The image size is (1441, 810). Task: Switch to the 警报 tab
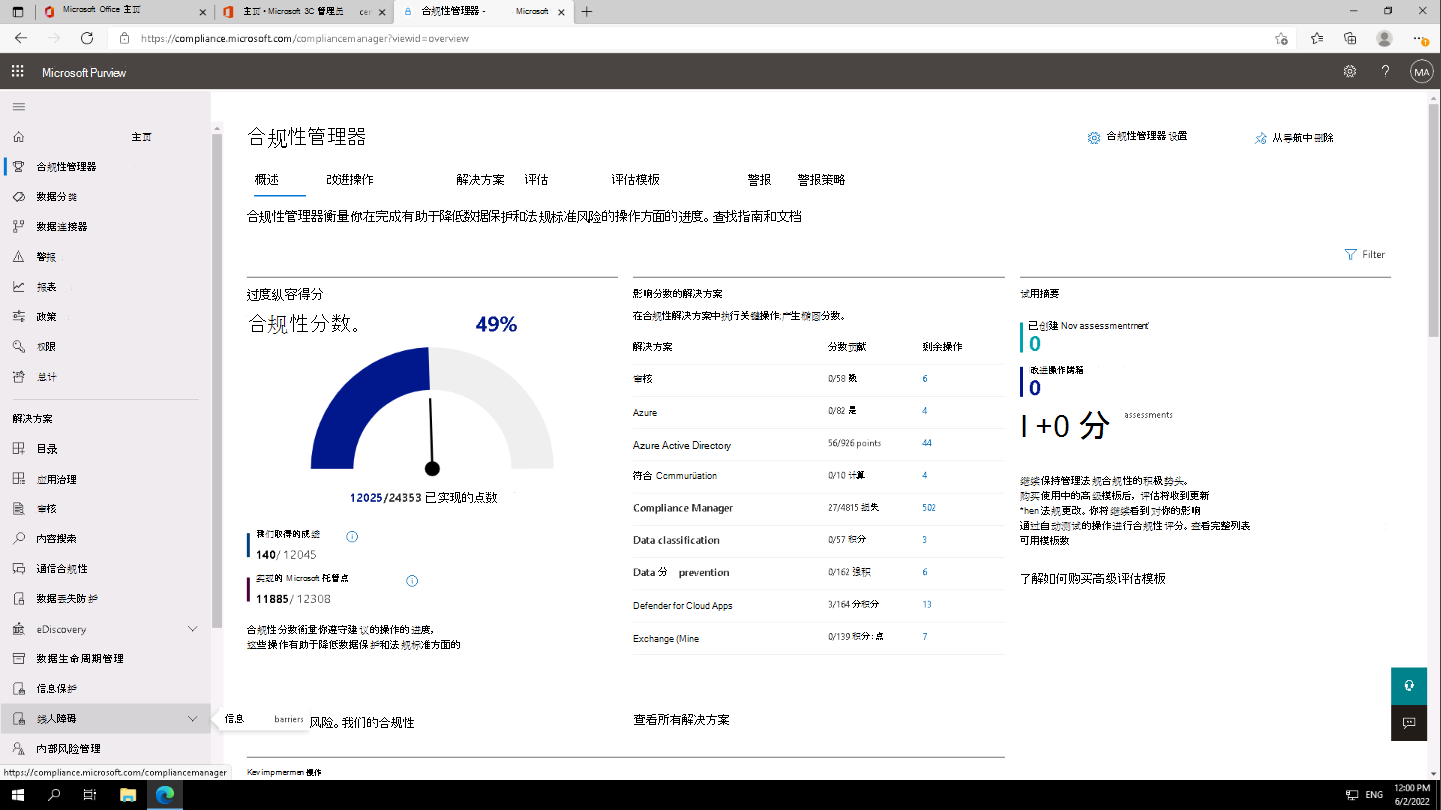click(760, 180)
